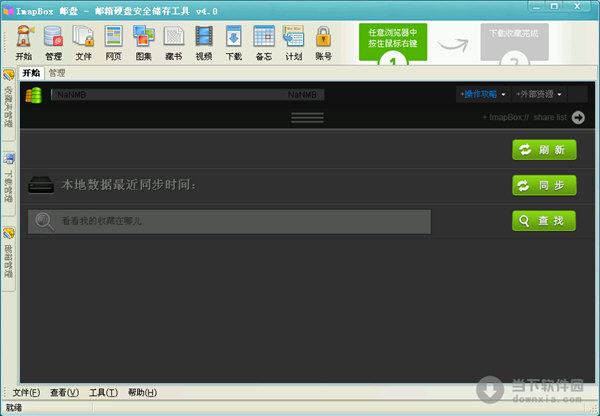Maximize the ImapBox window
The image size is (600, 416).
coord(554,7)
